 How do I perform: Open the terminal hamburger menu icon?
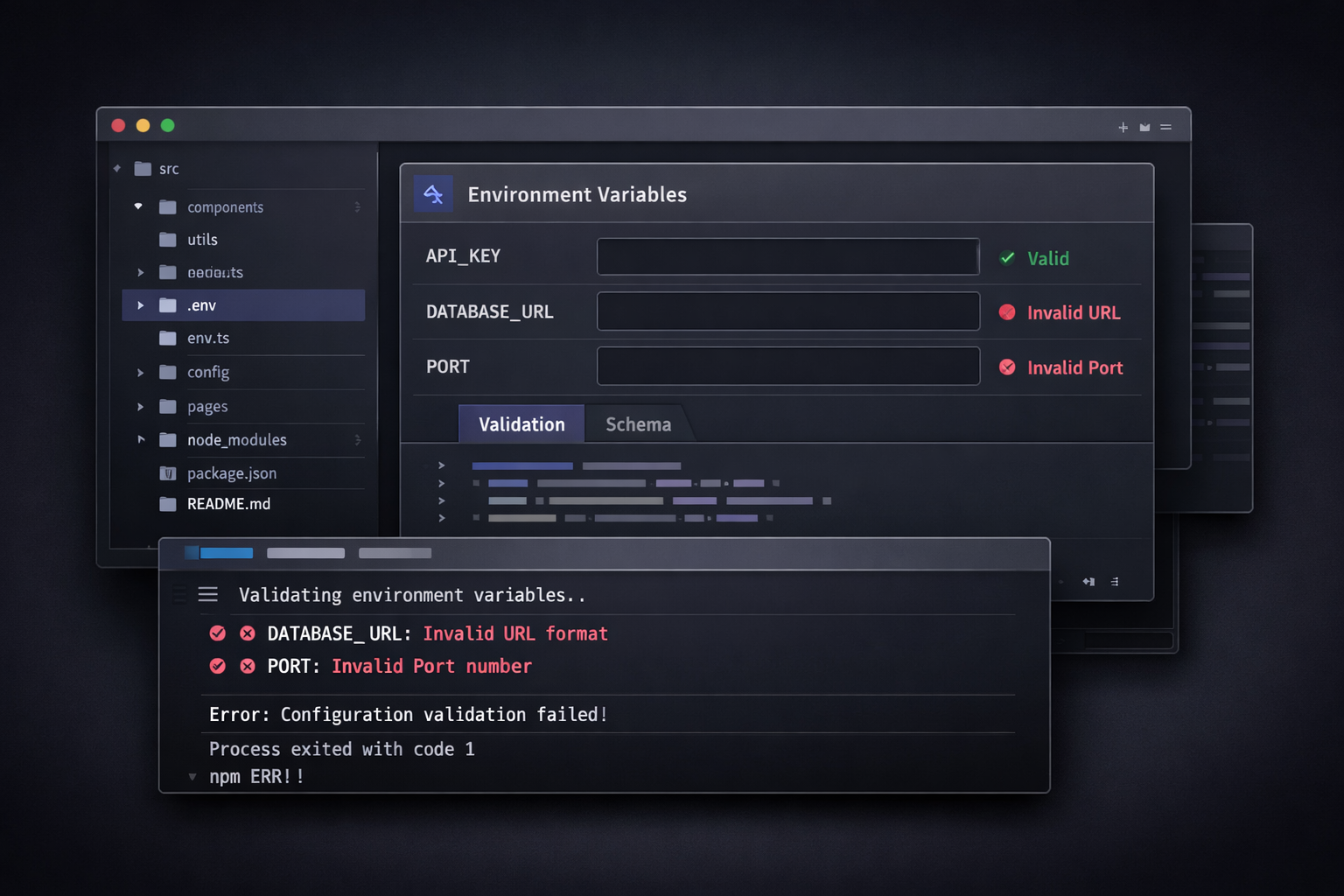click(x=208, y=595)
